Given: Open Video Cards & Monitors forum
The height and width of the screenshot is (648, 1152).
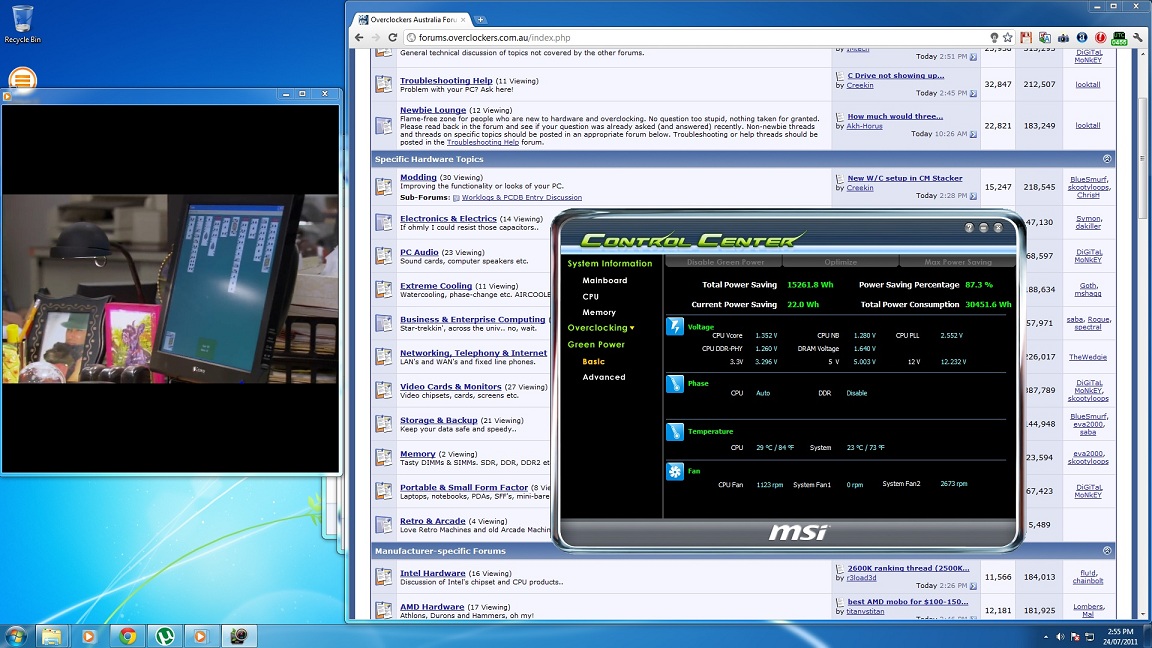Looking at the screenshot, I should 450,386.
